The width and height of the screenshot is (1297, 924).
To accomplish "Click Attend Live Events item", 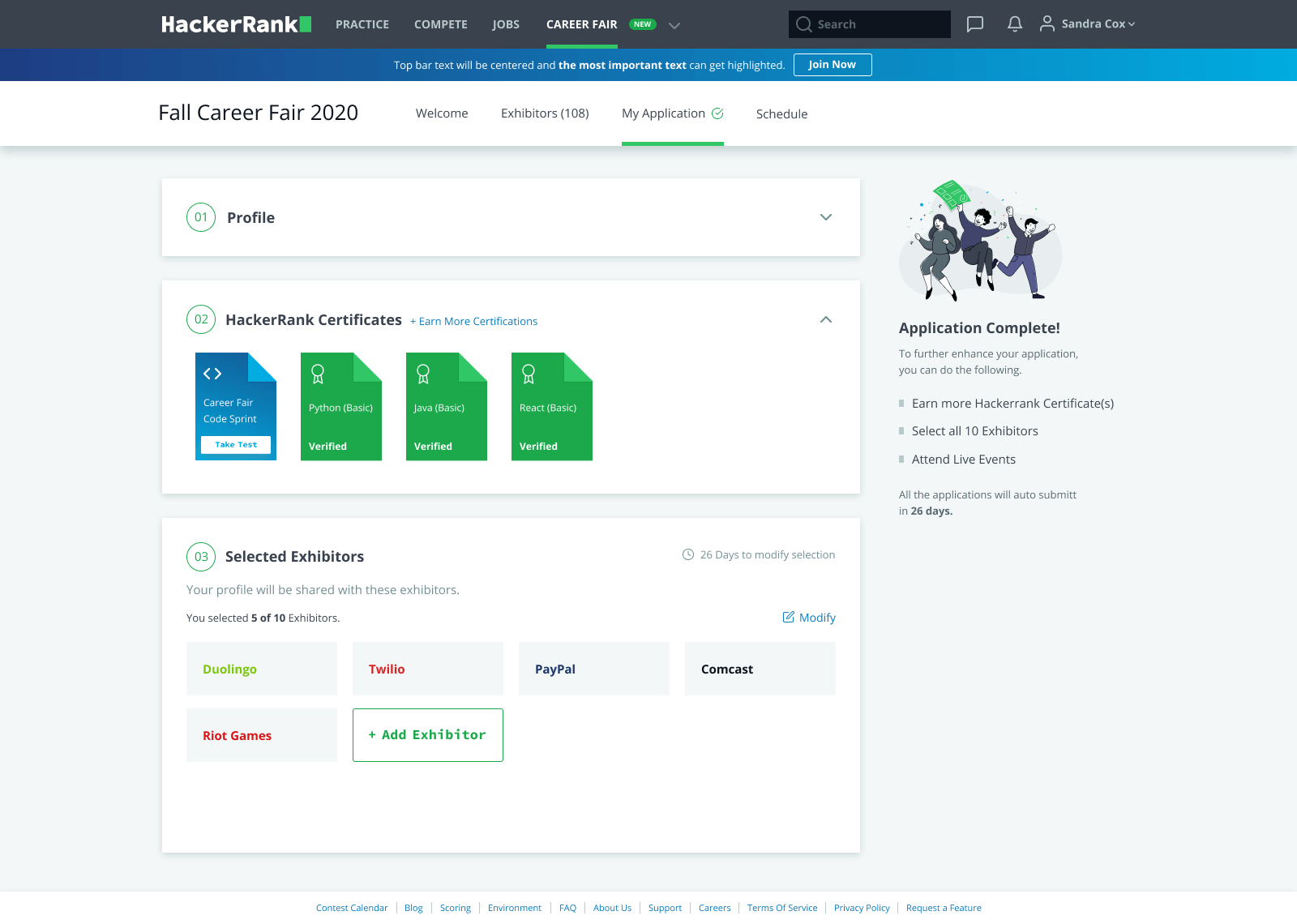I will click(x=964, y=460).
